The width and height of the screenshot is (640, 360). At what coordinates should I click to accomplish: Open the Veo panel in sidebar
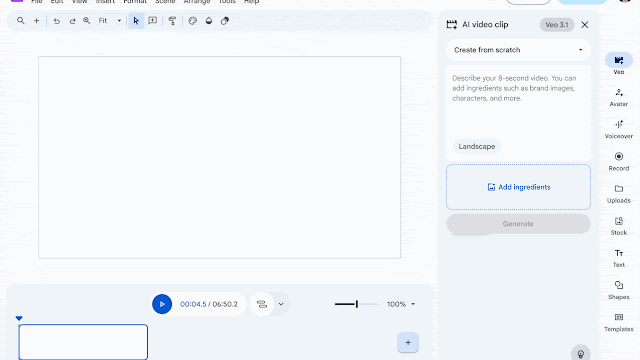coord(619,64)
